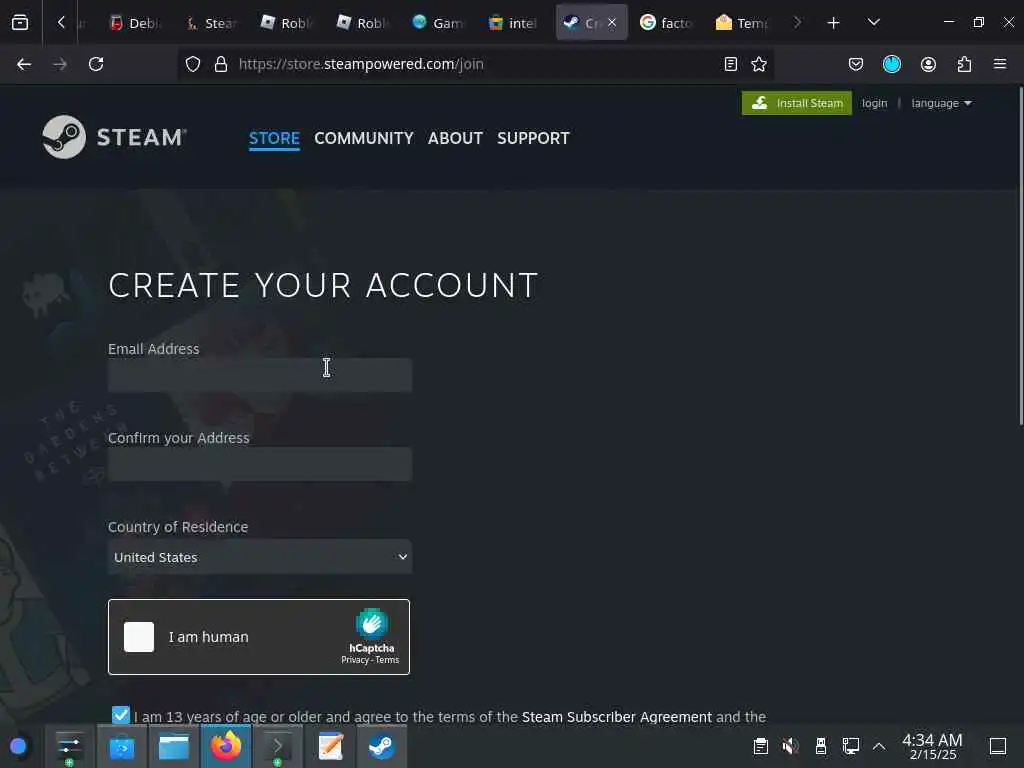Click the Steam logo
Image resolution: width=1024 pixels, height=768 pixels.
(x=114, y=137)
